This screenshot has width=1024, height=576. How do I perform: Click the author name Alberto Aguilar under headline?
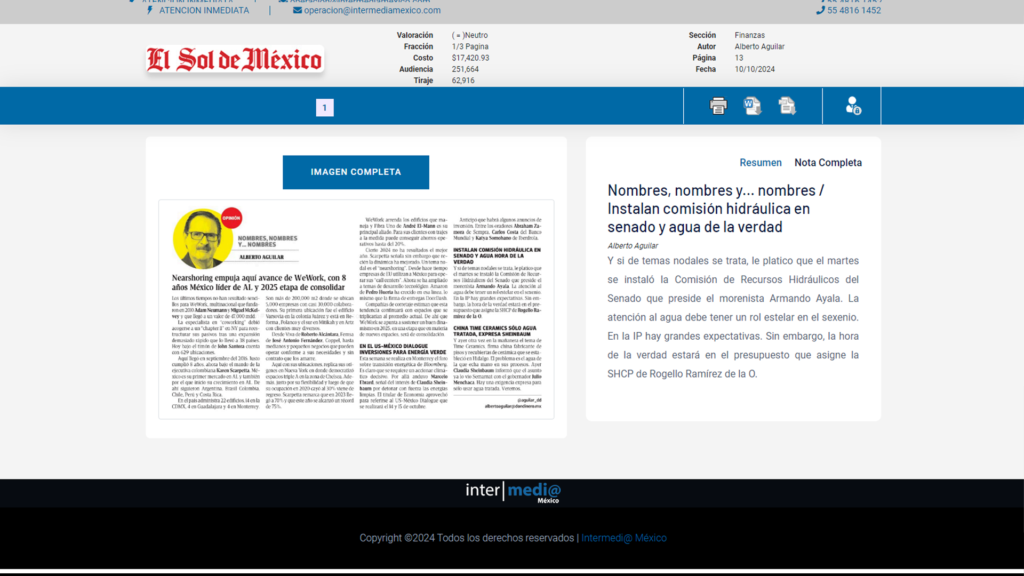(632, 246)
